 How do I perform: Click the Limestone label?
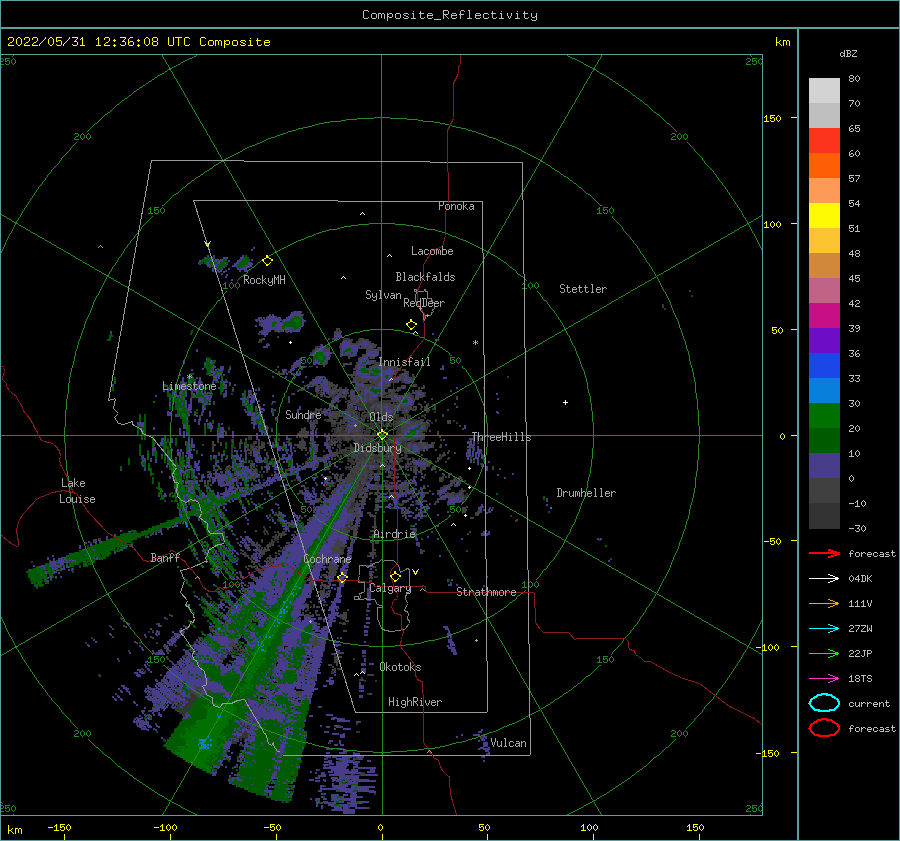[189, 386]
